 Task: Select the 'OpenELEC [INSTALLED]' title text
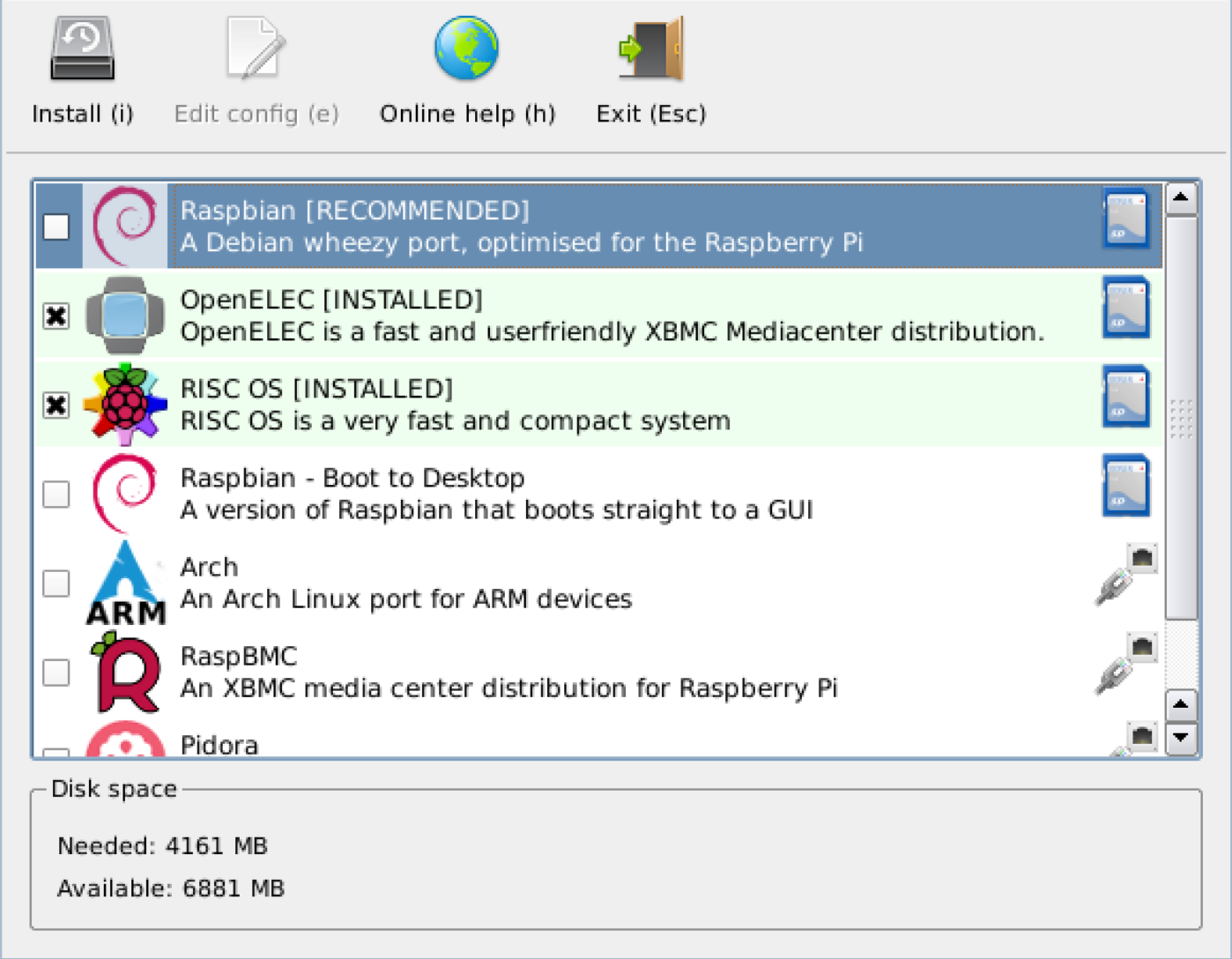tap(331, 300)
